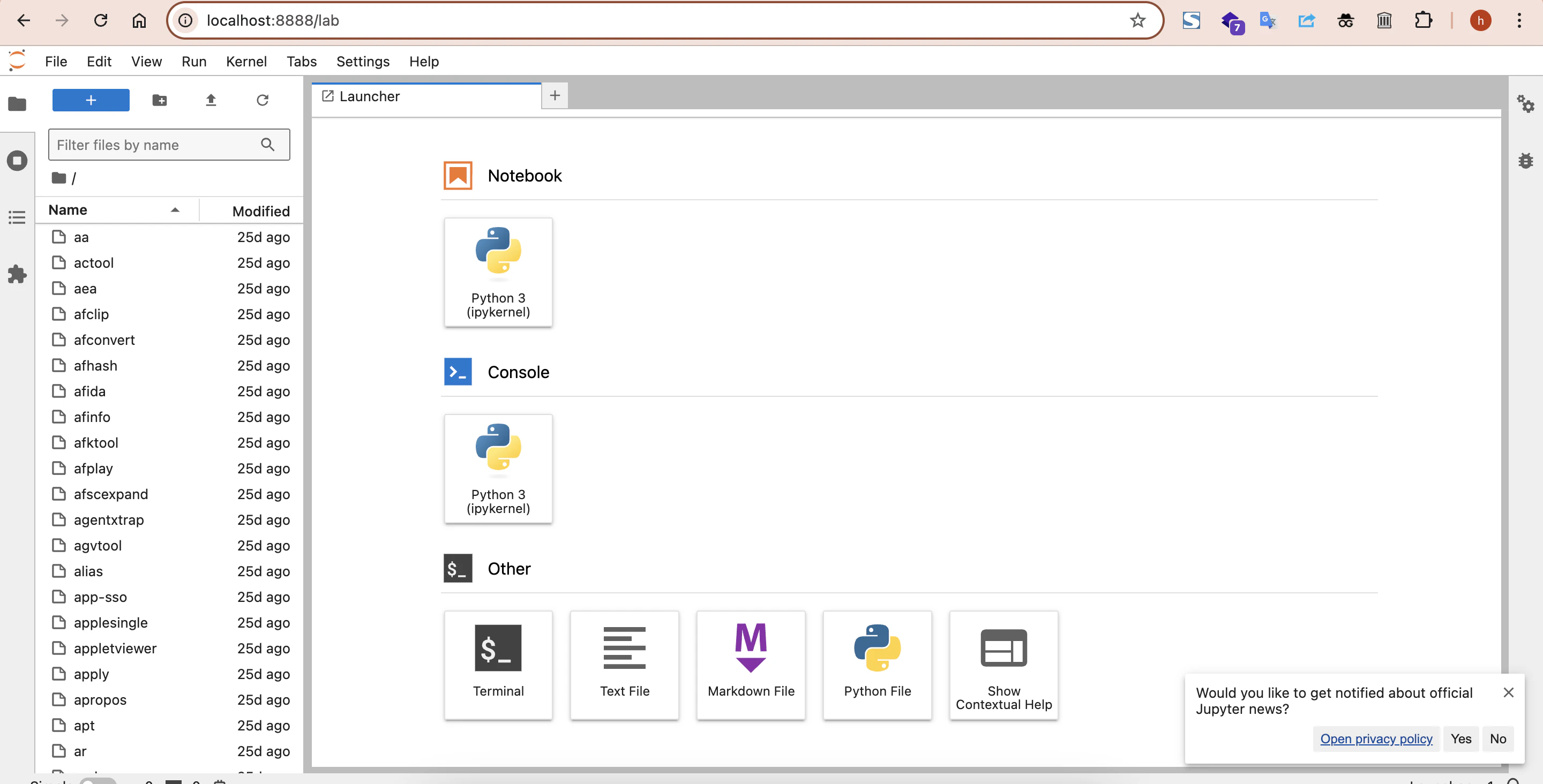The image size is (1543, 784).
Task: Select the file named actool
Action: tap(169, 263)
